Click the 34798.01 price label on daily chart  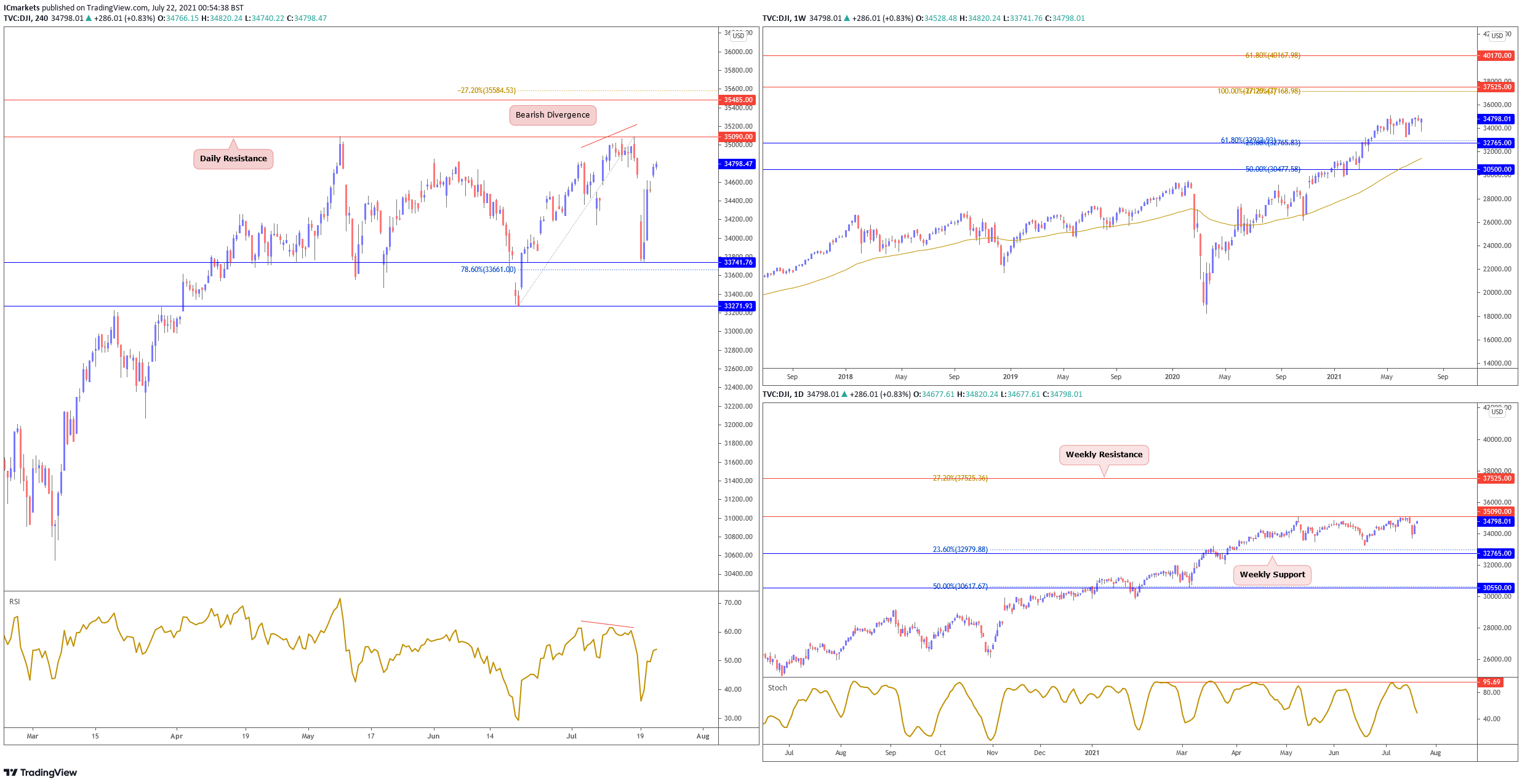pos(1496,521)
